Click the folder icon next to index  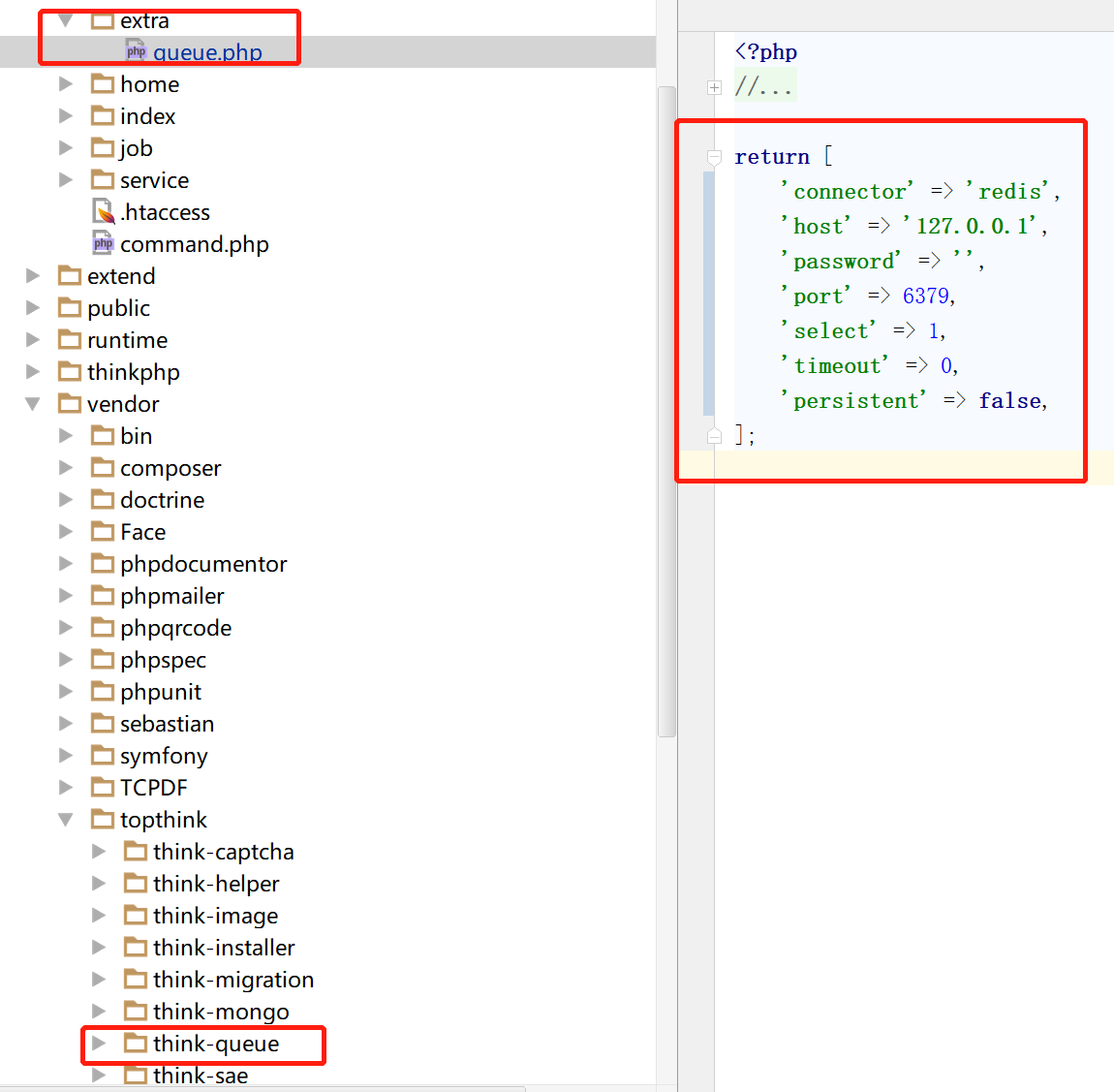pyautogui.click(x=103, y=116)
